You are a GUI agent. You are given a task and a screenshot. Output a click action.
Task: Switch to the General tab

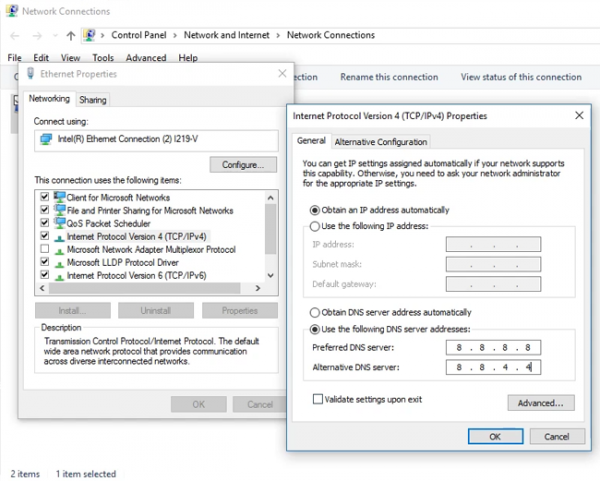click(311, 140)
